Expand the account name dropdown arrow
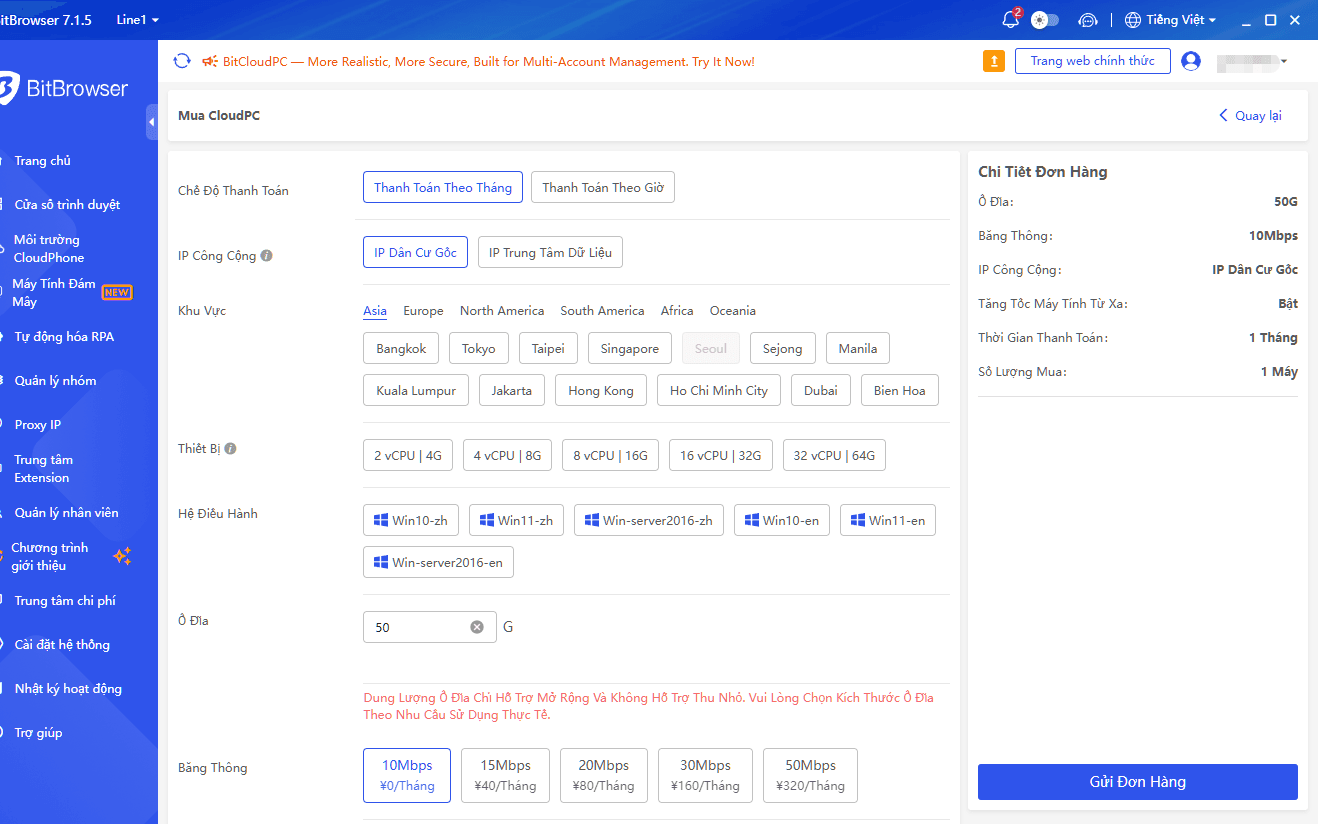This screenshot has width=1318, height=824. [1284, 62]
